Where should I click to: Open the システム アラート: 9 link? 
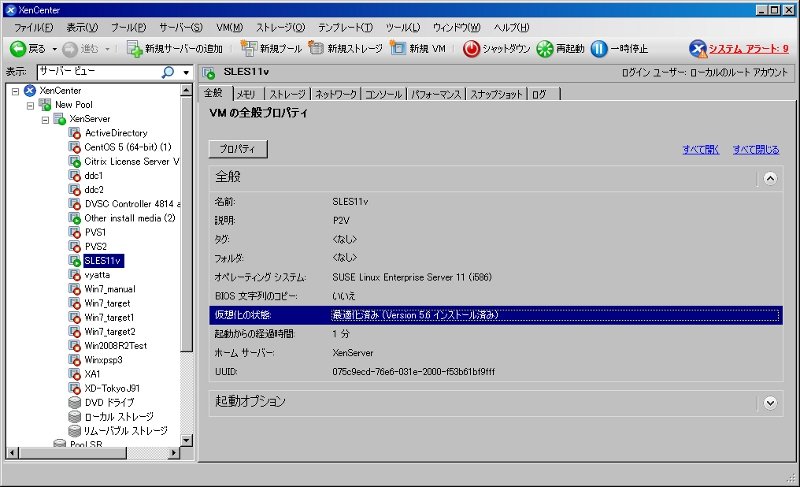pyautogui.click(x=748, y=49)
